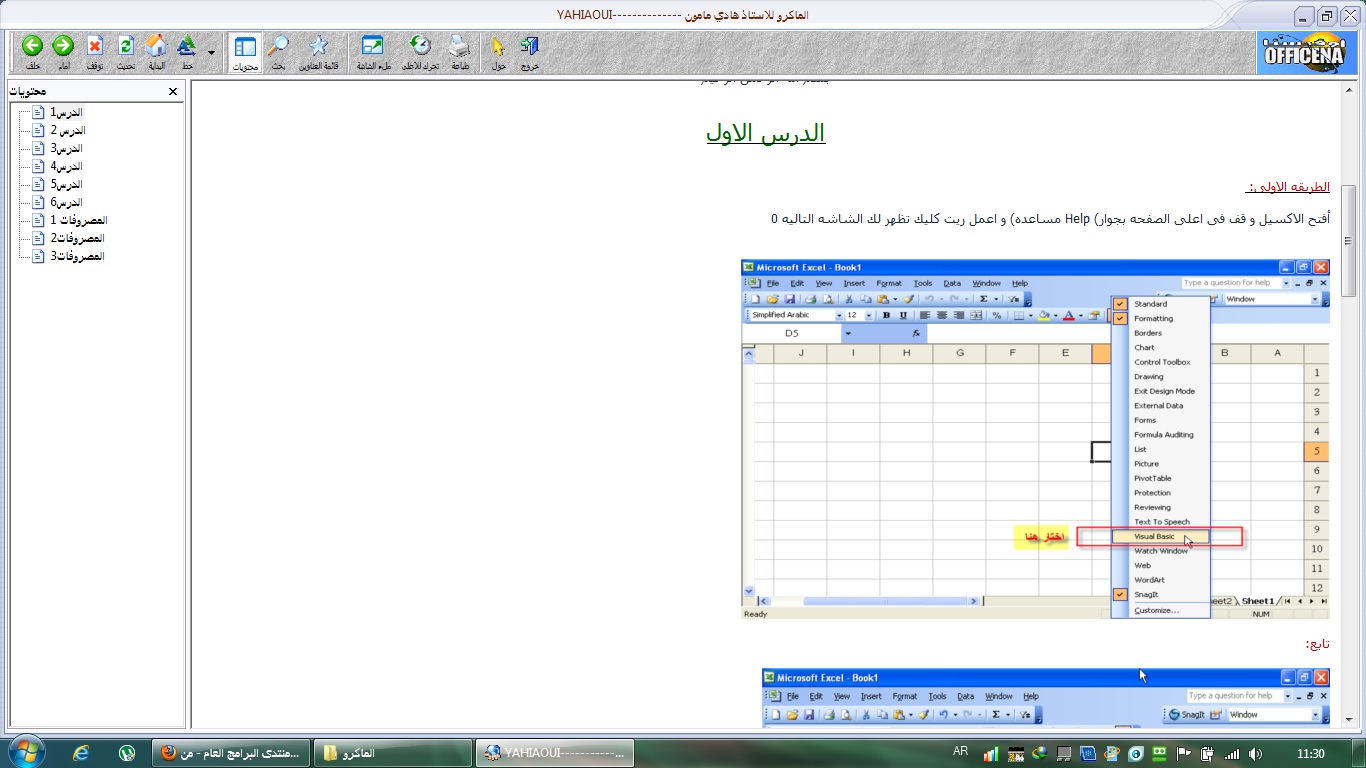Switch to full screen ملء الشاشة icon

[372, 52]
